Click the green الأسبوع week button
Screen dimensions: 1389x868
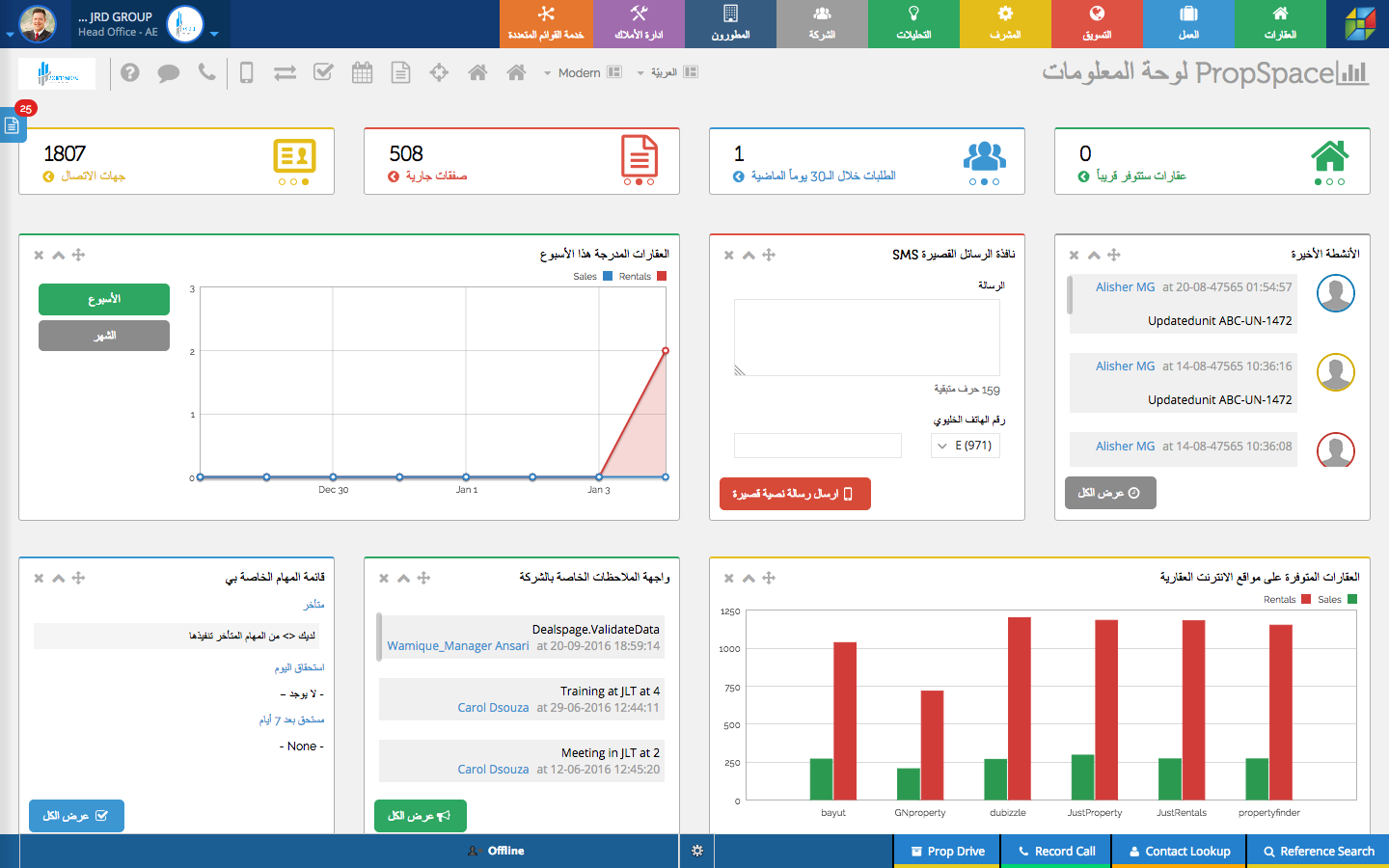click(104, 299)
